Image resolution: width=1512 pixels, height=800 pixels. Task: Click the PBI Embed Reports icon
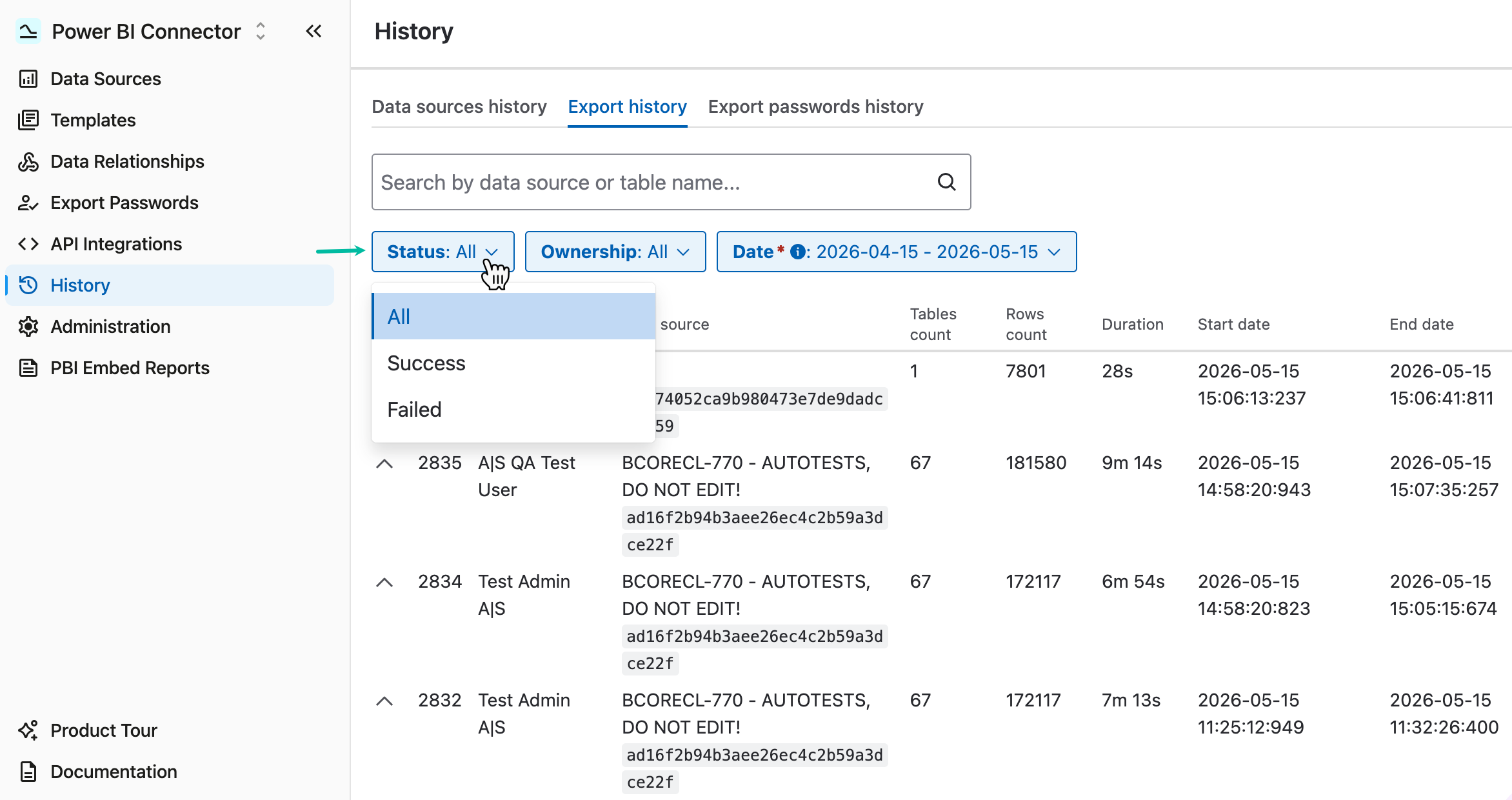pos(28,368)
